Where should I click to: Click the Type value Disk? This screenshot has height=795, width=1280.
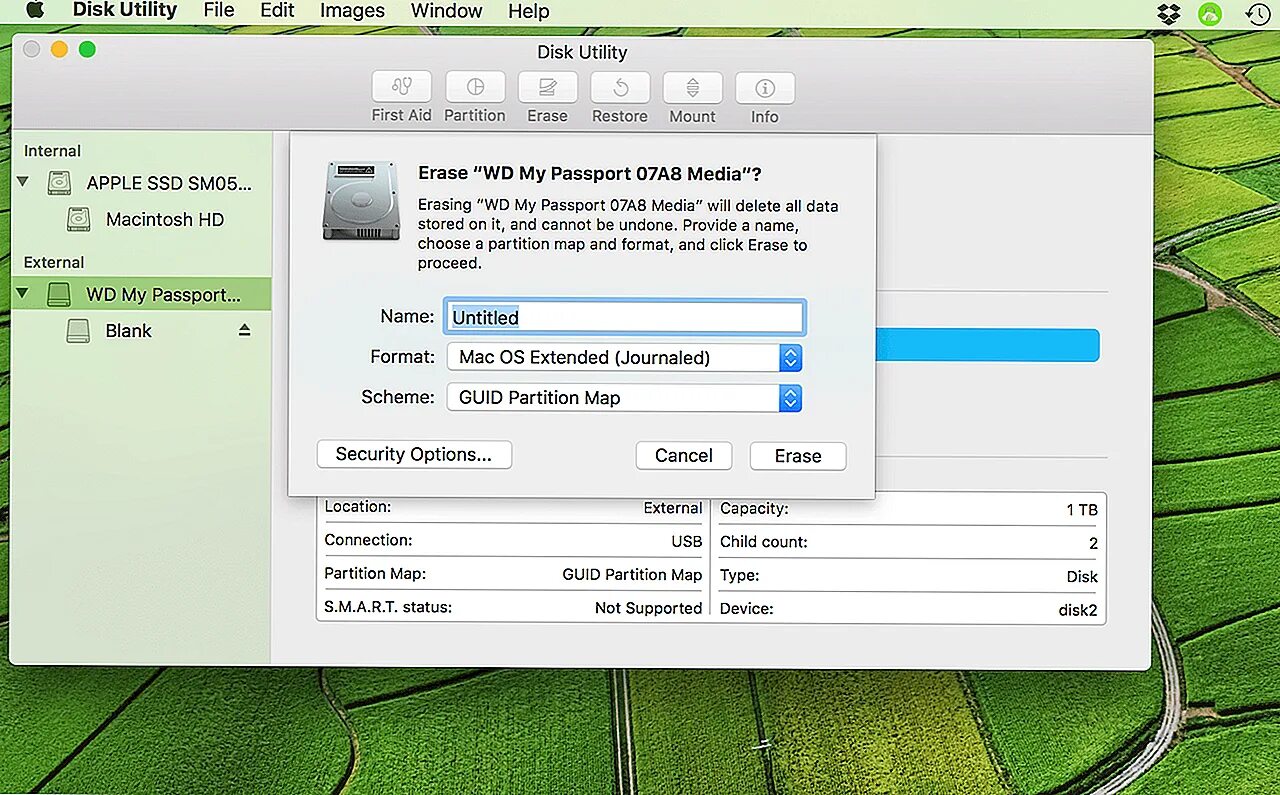click(x=1082, y=576)
